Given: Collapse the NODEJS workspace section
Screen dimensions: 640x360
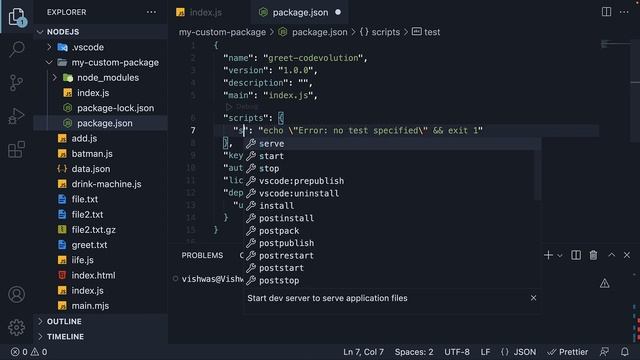Looking at the screenshot, I should [x=100, y=32].
